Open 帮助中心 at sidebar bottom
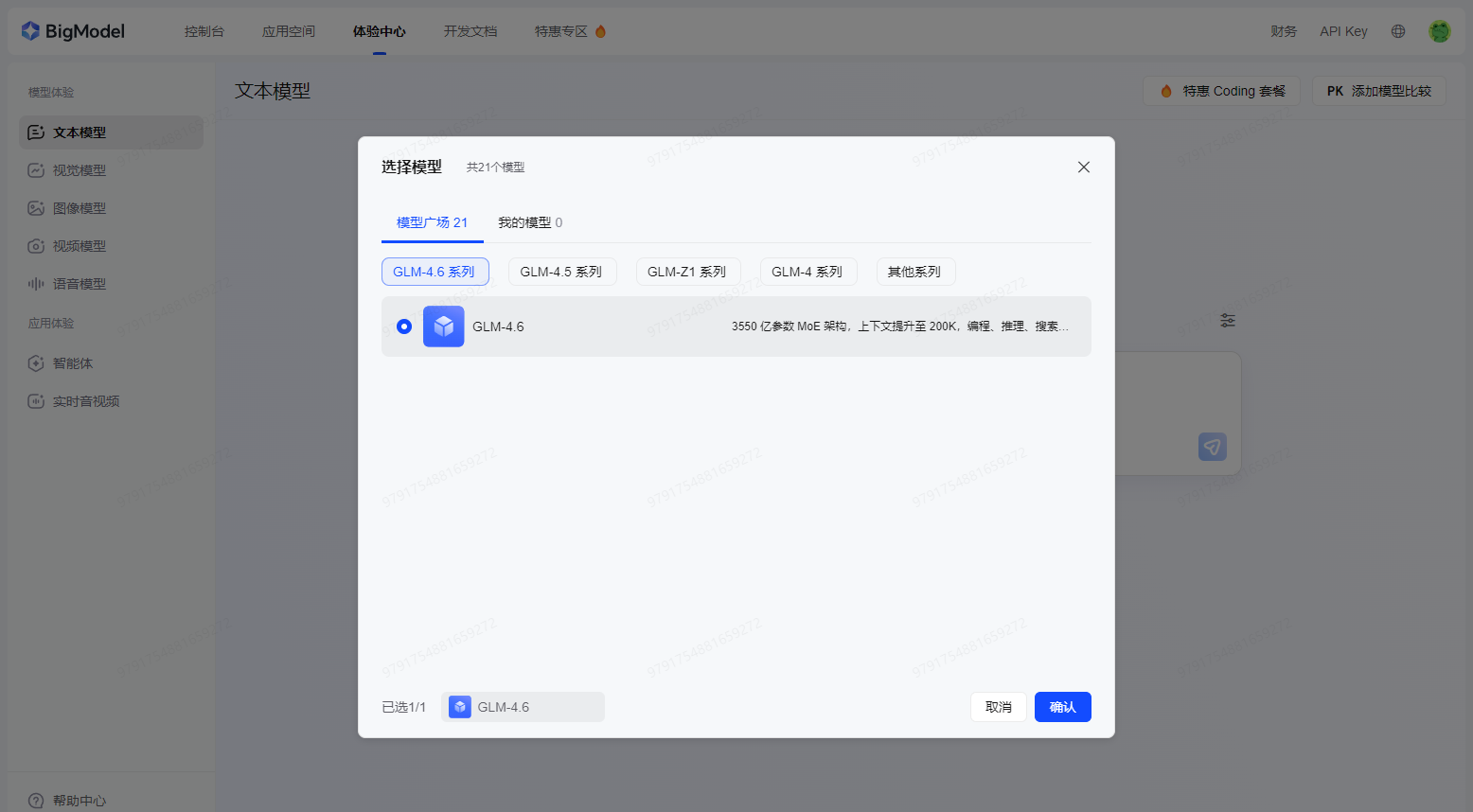Viewport: 1473px width, 812px height. (80, 801)
